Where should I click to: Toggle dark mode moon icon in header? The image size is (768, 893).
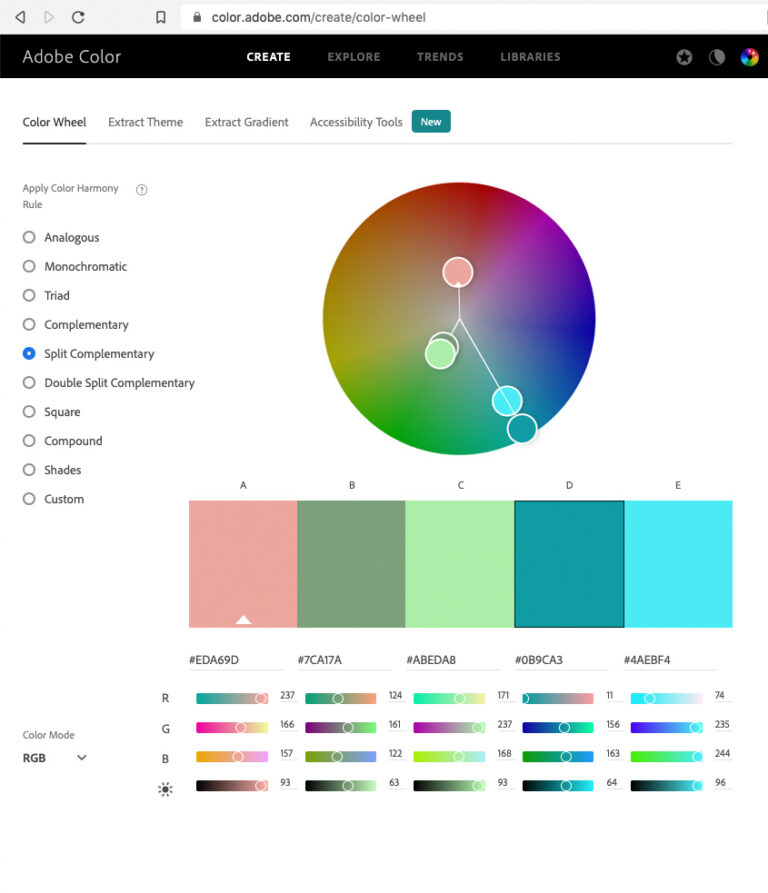click(717, 57)
